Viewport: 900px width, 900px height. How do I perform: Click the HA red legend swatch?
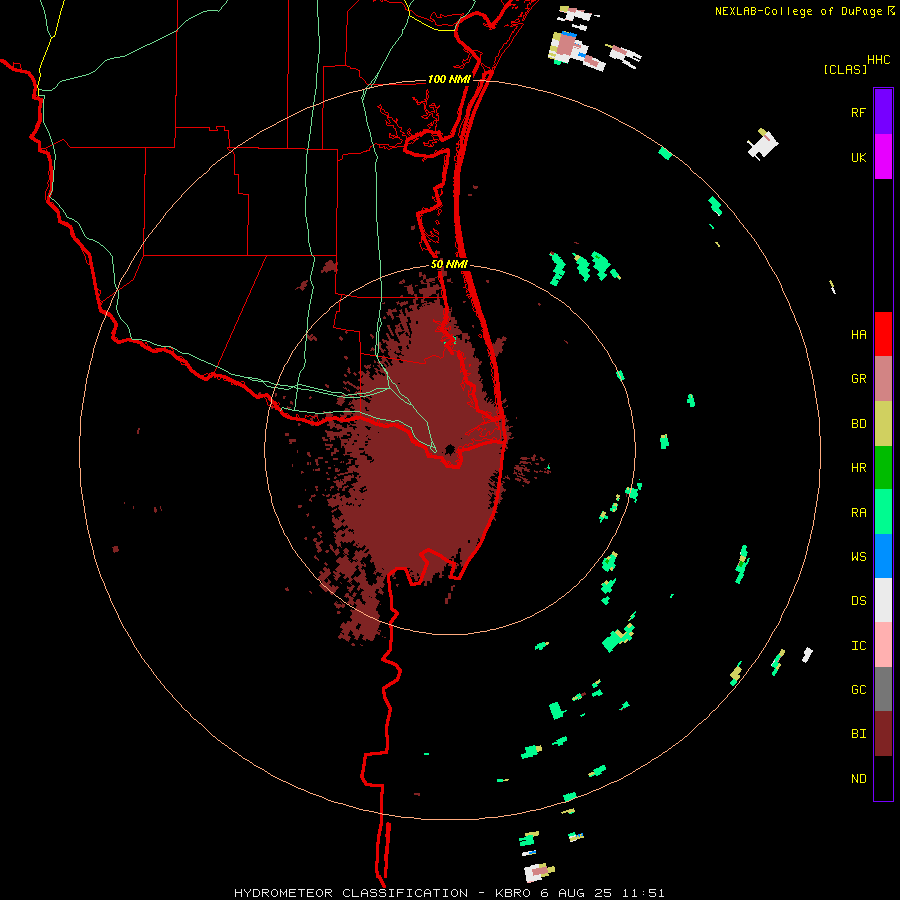click(883, 334)
